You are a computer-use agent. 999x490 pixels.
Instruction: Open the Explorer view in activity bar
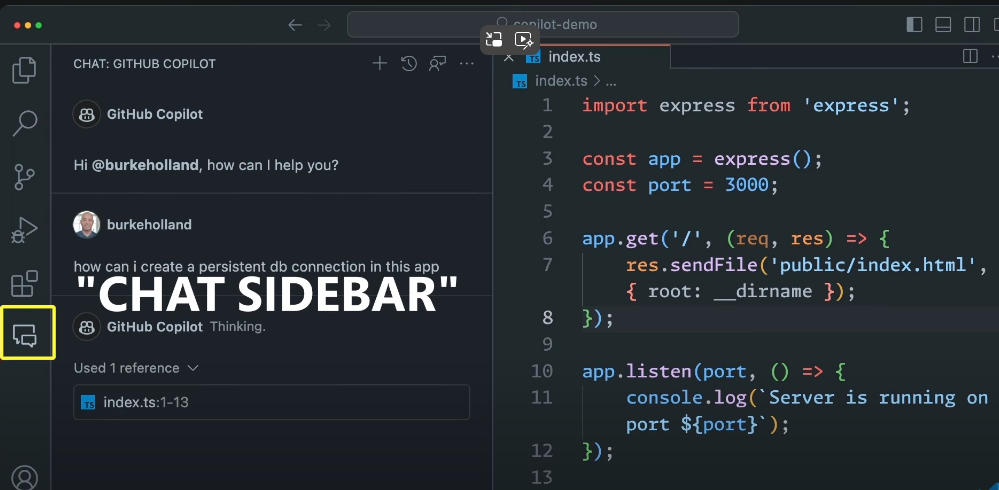point(25,70)
